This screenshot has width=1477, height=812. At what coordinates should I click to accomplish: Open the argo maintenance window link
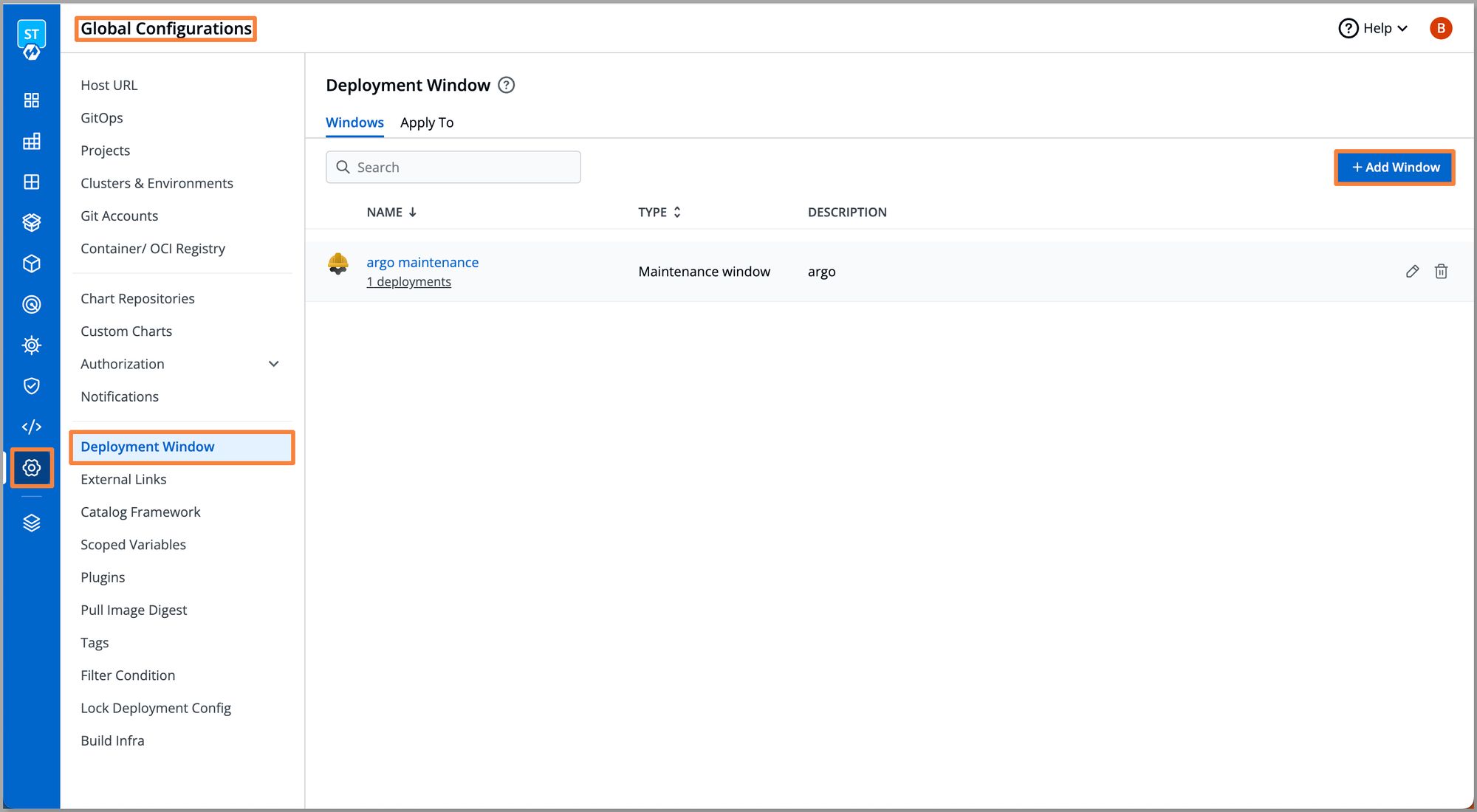[x=422, y=261]
